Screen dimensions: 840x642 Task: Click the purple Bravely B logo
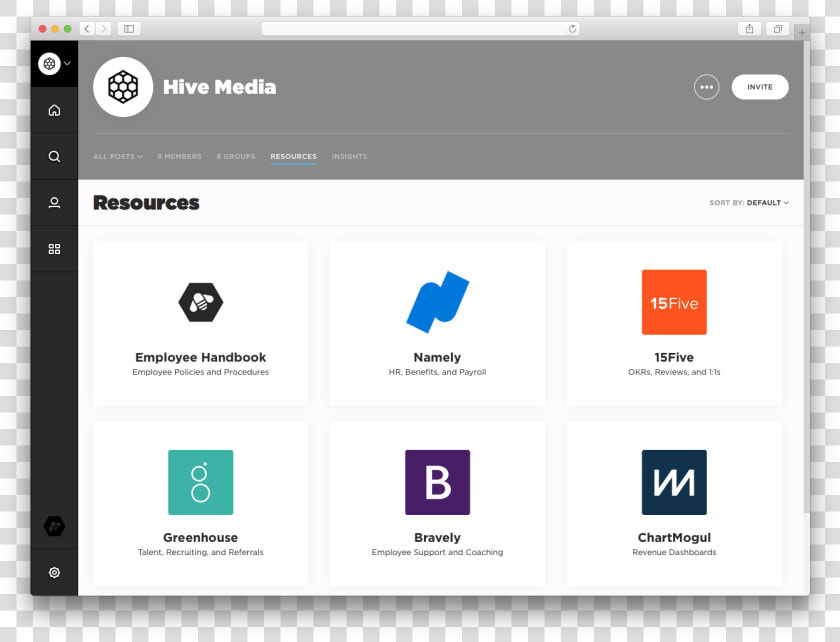(x=438, y=482)
